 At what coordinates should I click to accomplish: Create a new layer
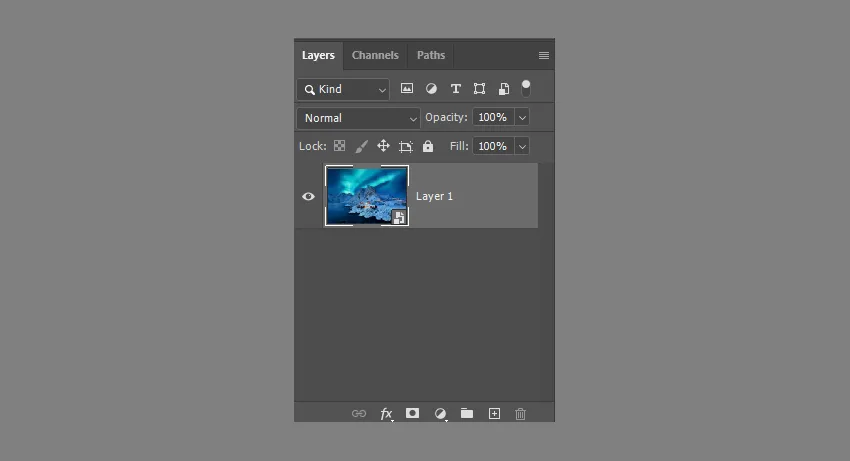494,414
